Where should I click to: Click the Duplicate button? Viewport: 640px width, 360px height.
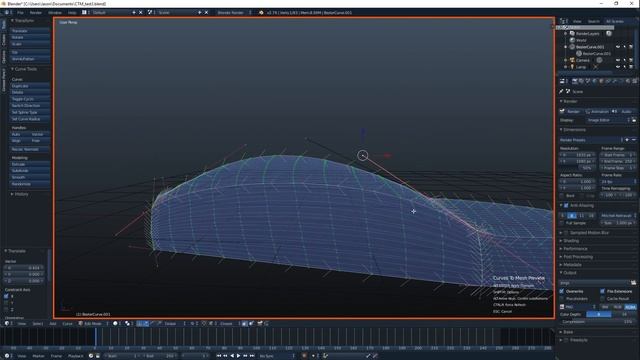pos(30,86)
